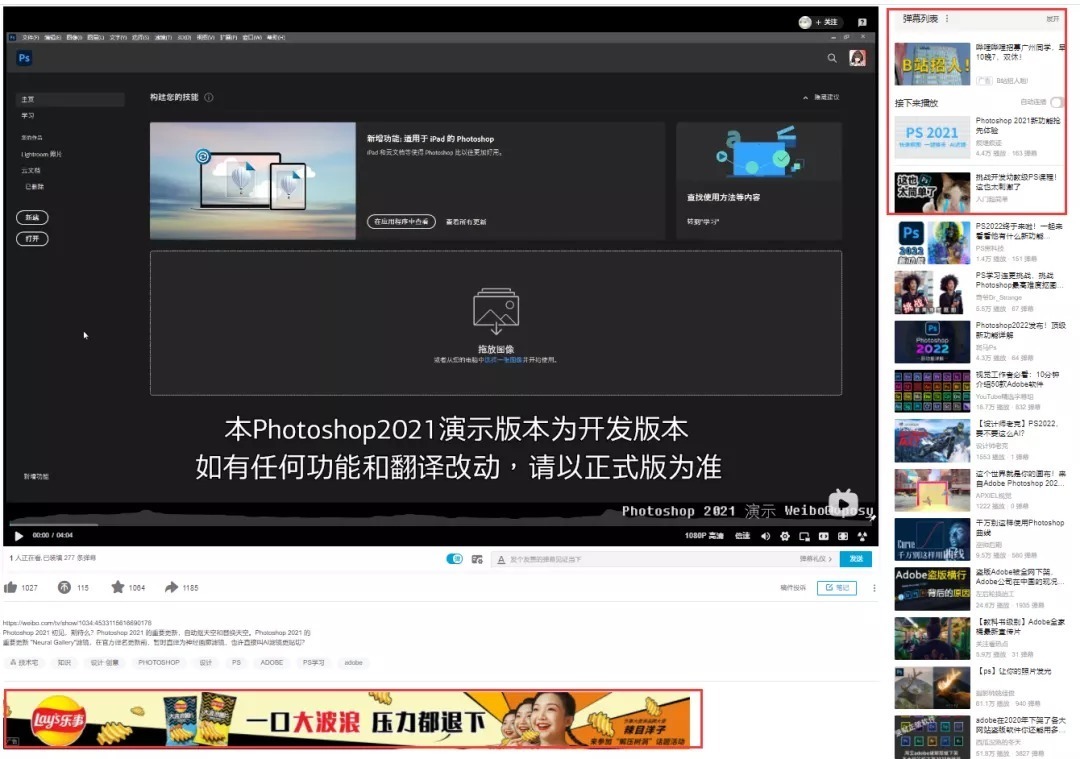1080x759 pixels.
Task: Open danmaku settings icon beside the toggle
Action: (477, 559)
